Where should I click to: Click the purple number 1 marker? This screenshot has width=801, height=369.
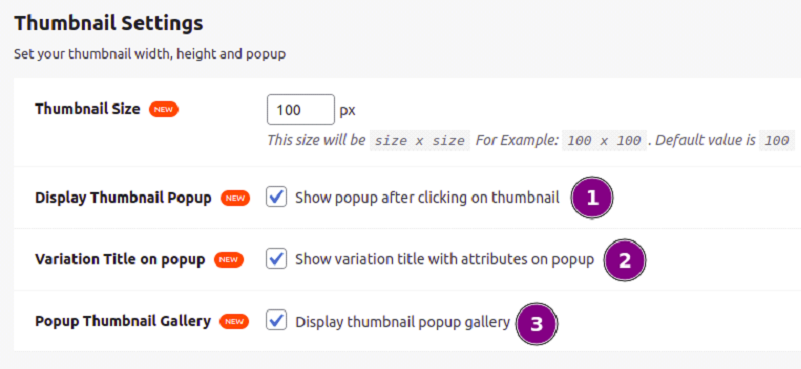click(x=592, y=198)
